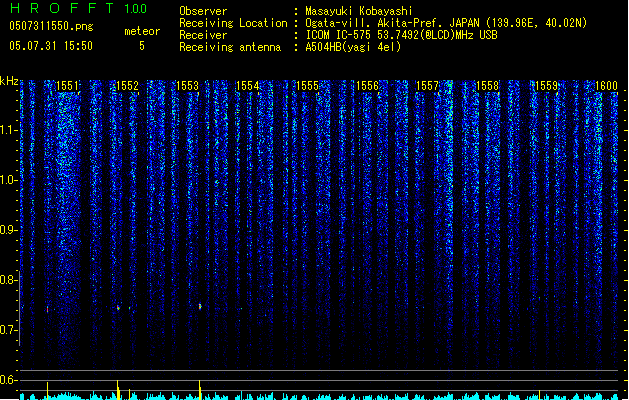Select the file name 0507311550.png

coord(51,26)
